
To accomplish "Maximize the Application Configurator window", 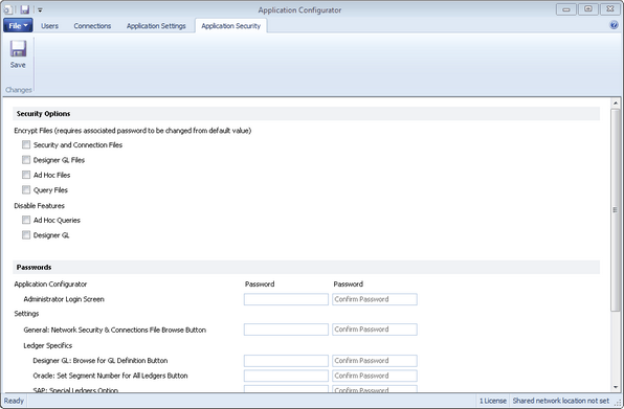I will pos(588,9).
